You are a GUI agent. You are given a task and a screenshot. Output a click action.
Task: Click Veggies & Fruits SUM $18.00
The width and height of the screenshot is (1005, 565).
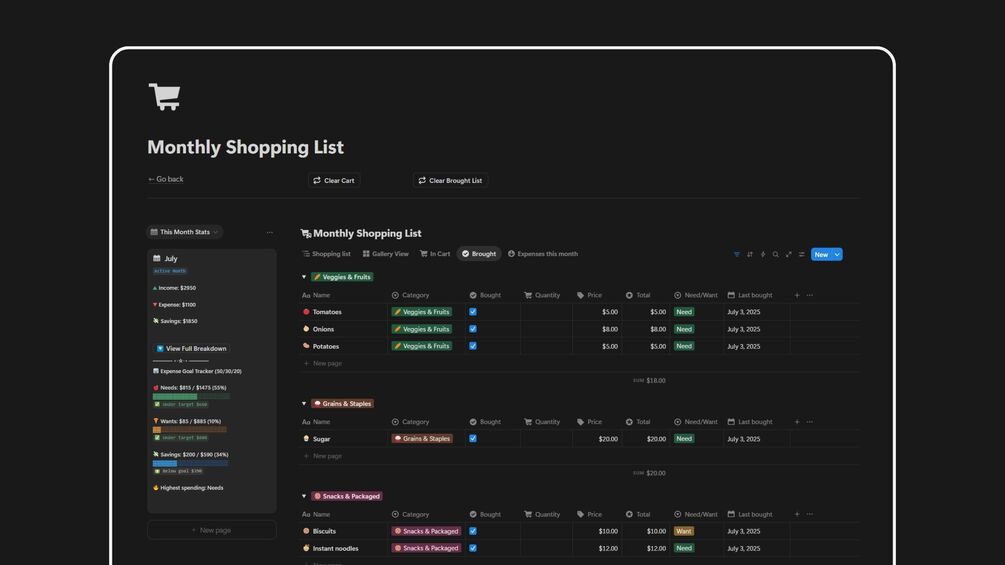[649, 381]
